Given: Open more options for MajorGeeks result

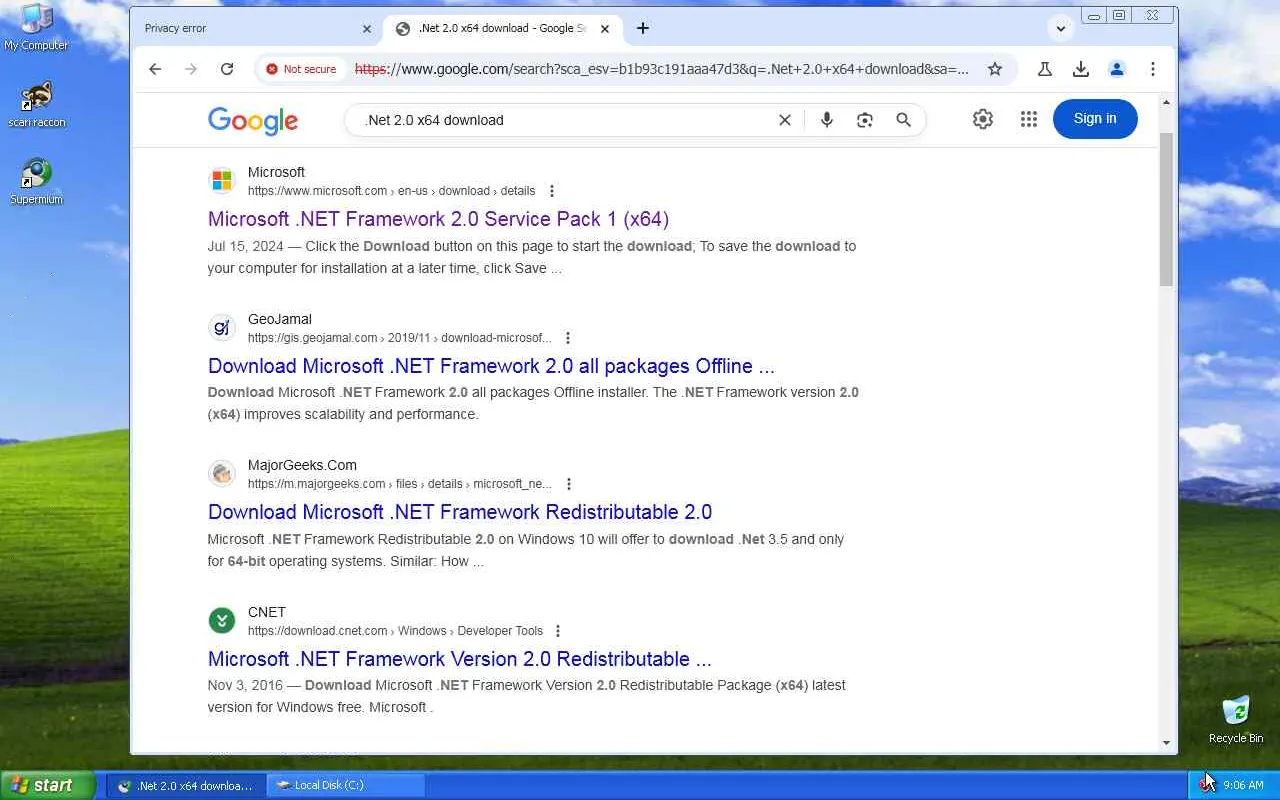Looking at the screenshot, I should click(x=569, y=484).
